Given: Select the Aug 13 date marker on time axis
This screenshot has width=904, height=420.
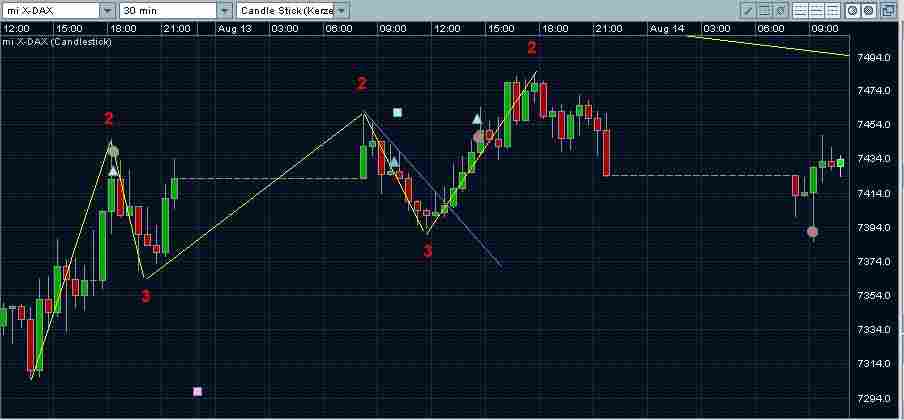Looking at the screenshot, I should pyautogui.click(x=235, y=28).
